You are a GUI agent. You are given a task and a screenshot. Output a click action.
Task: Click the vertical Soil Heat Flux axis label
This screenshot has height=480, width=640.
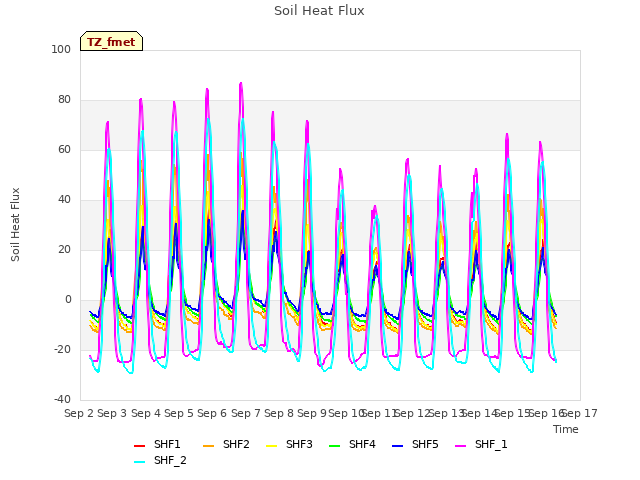pos(15,224)
